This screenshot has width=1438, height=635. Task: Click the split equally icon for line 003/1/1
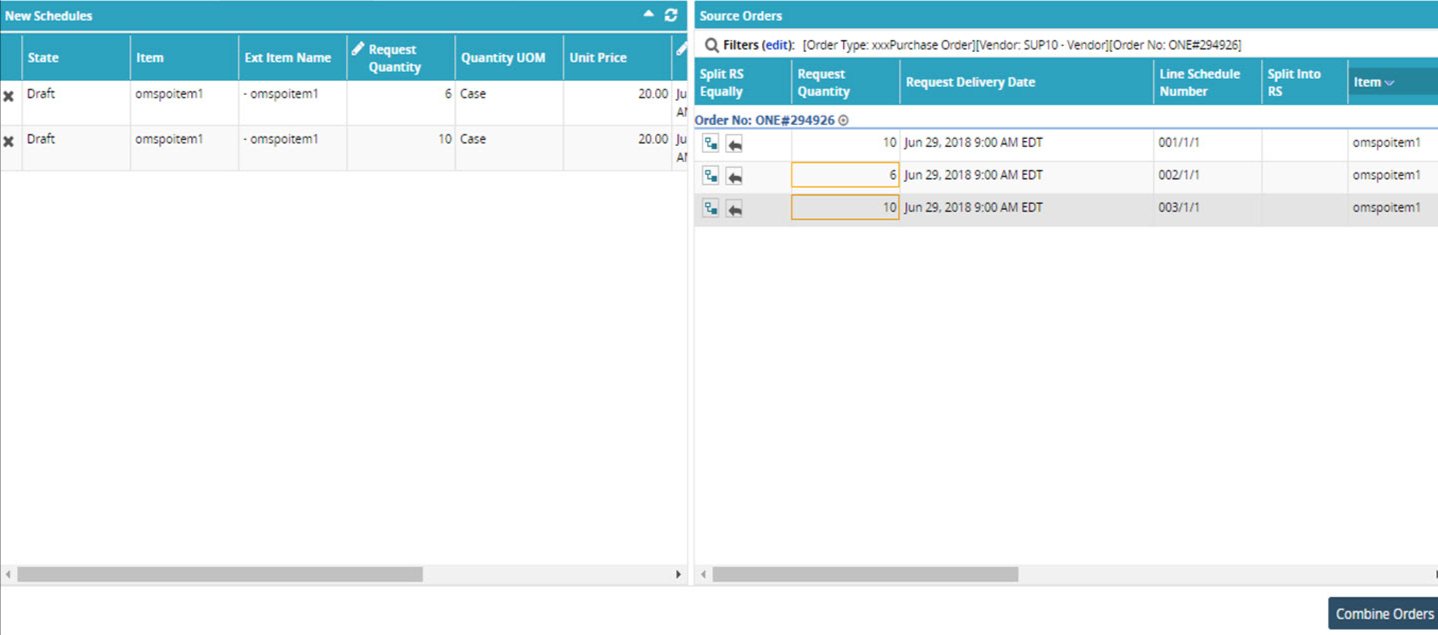(711, 208)
